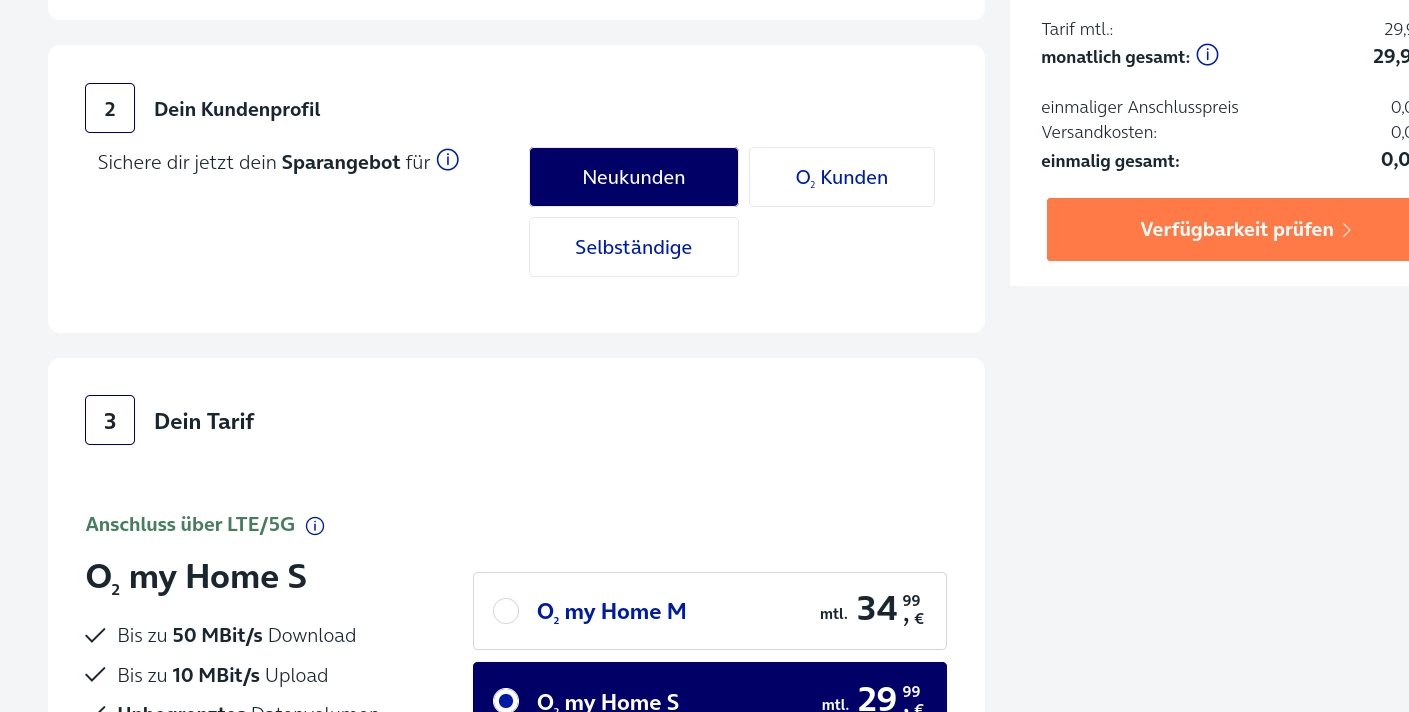
Task: Click info icon next to monatlich gesamt
Action: click(1207, 55)
